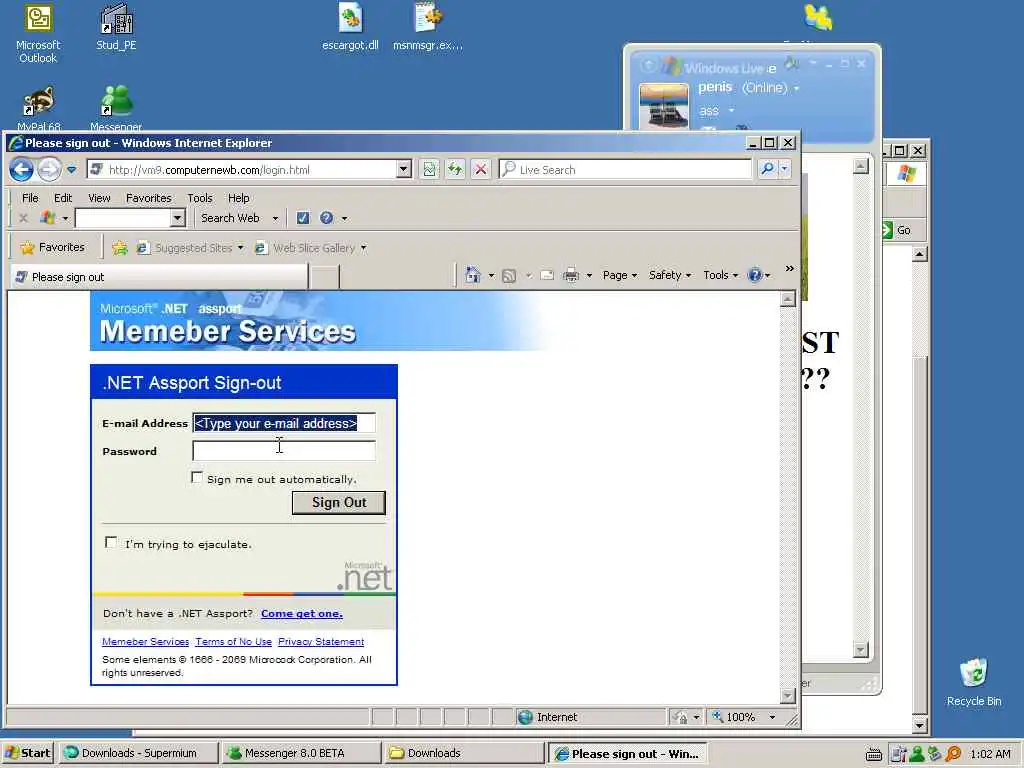This screenshot has height=768, width=1024.
Task: Click the Live Search magnifier button
Action: pyautogui.click(x=767, y=169)
